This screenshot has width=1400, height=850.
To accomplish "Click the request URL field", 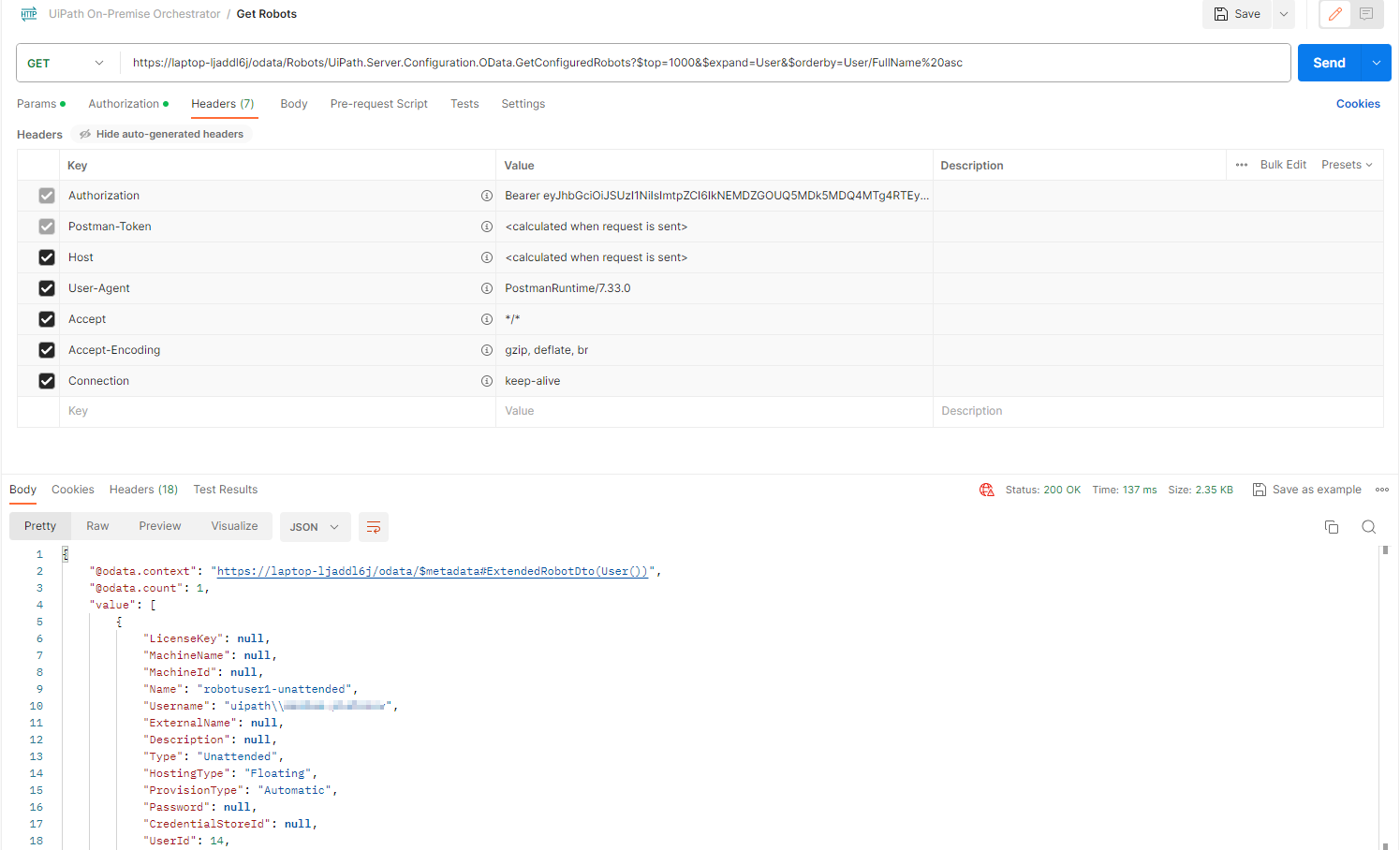I will (705, 63).
